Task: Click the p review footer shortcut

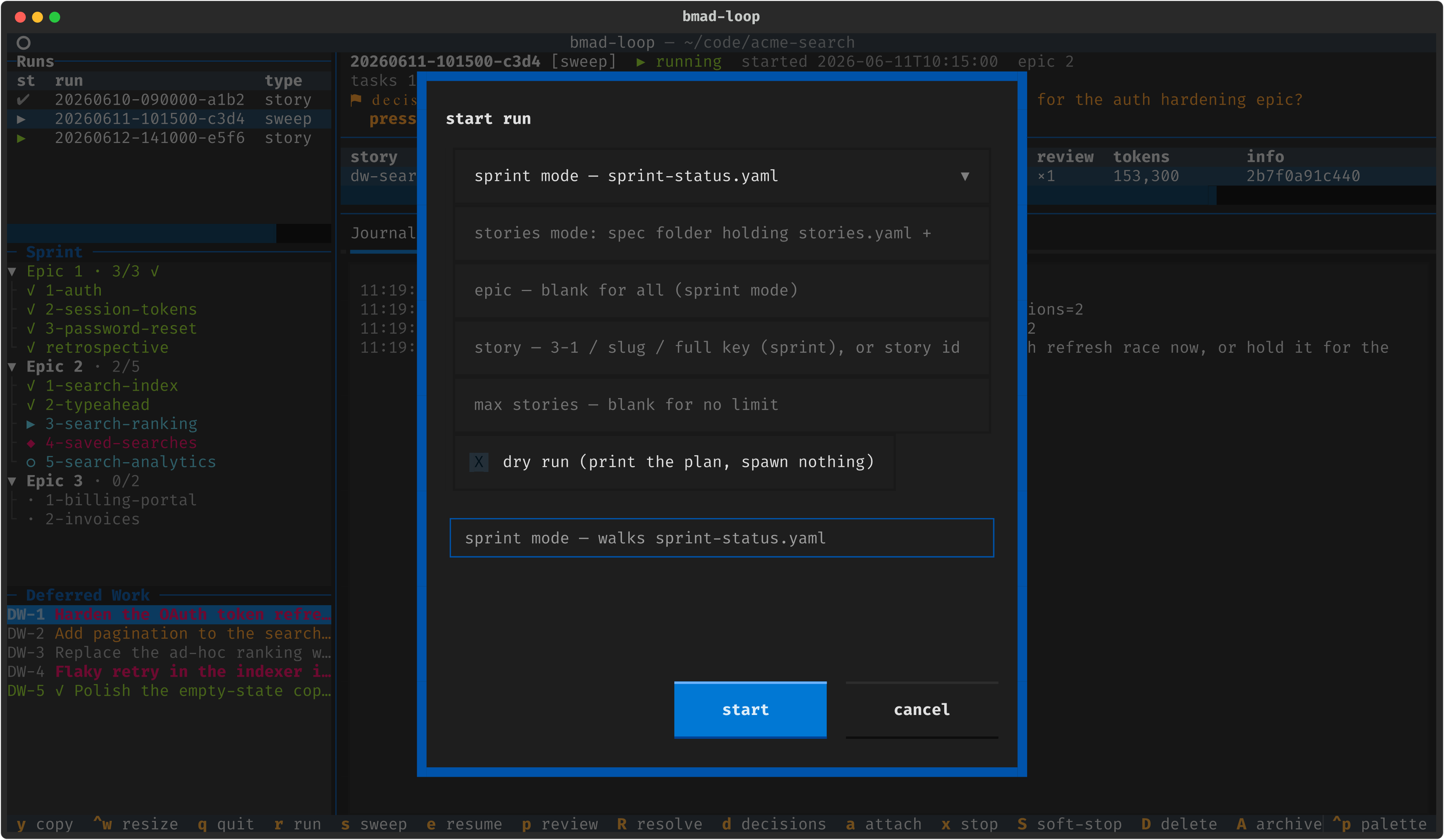Action: (559, 824)
